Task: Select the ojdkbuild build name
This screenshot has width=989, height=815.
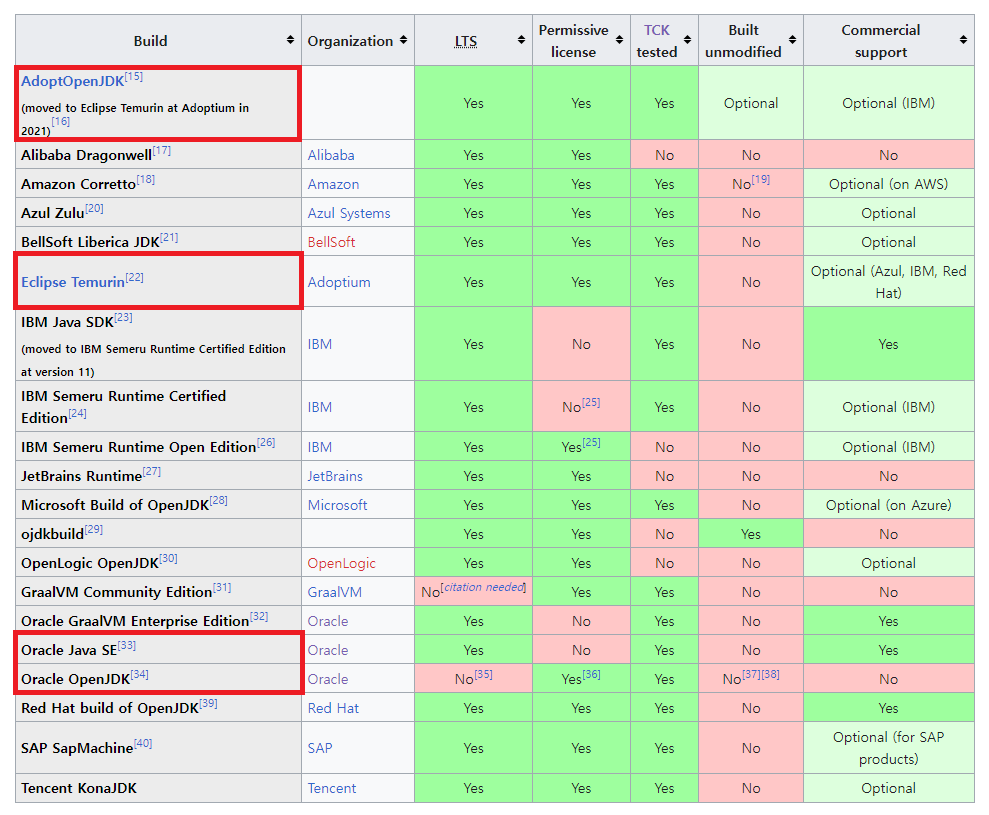Action: [x=52, y=534]
